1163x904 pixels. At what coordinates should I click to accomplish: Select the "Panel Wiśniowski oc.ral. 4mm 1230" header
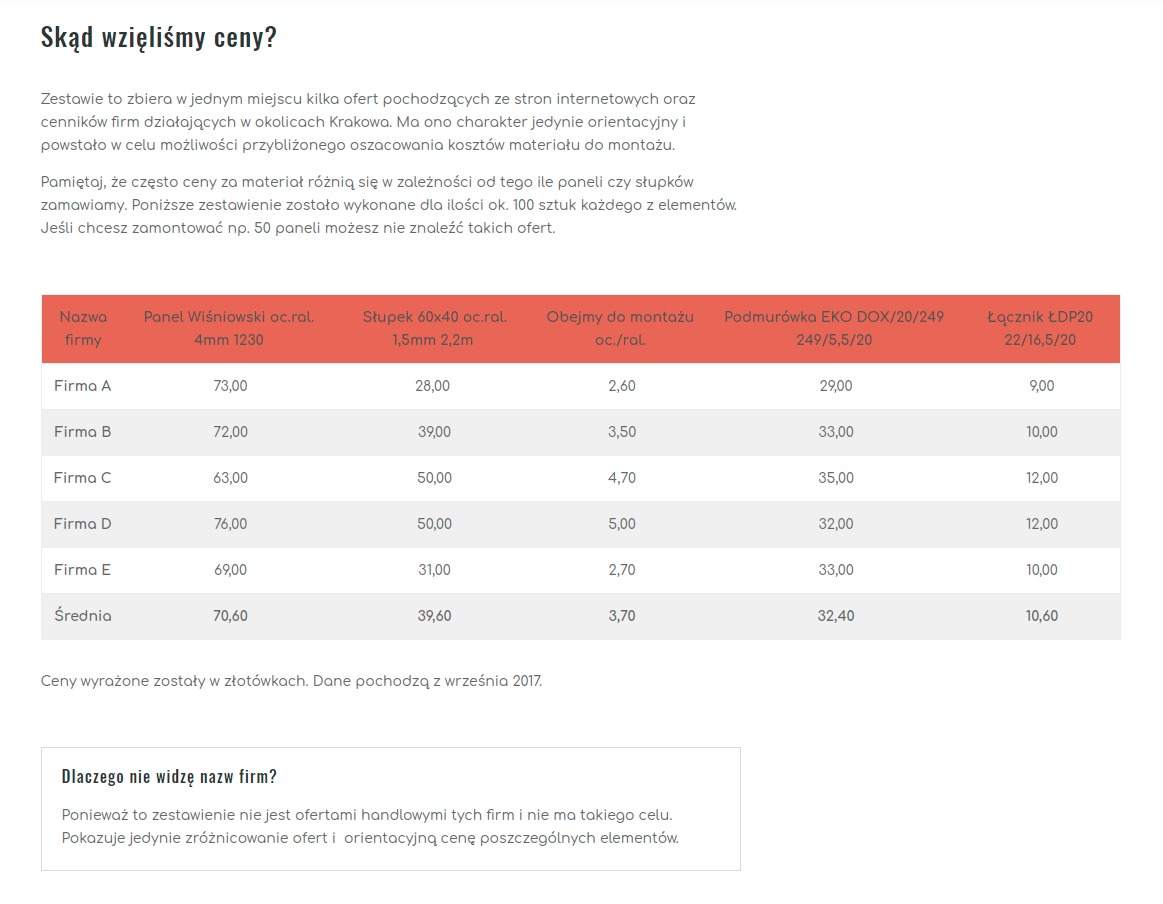pyautogui.click(x=229, y=328)
